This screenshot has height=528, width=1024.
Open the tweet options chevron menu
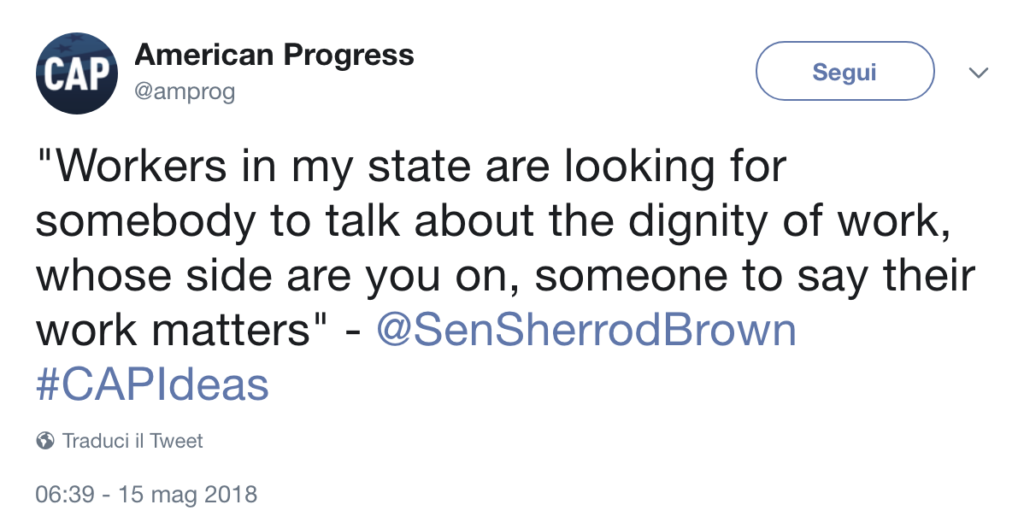coord(979,73)
